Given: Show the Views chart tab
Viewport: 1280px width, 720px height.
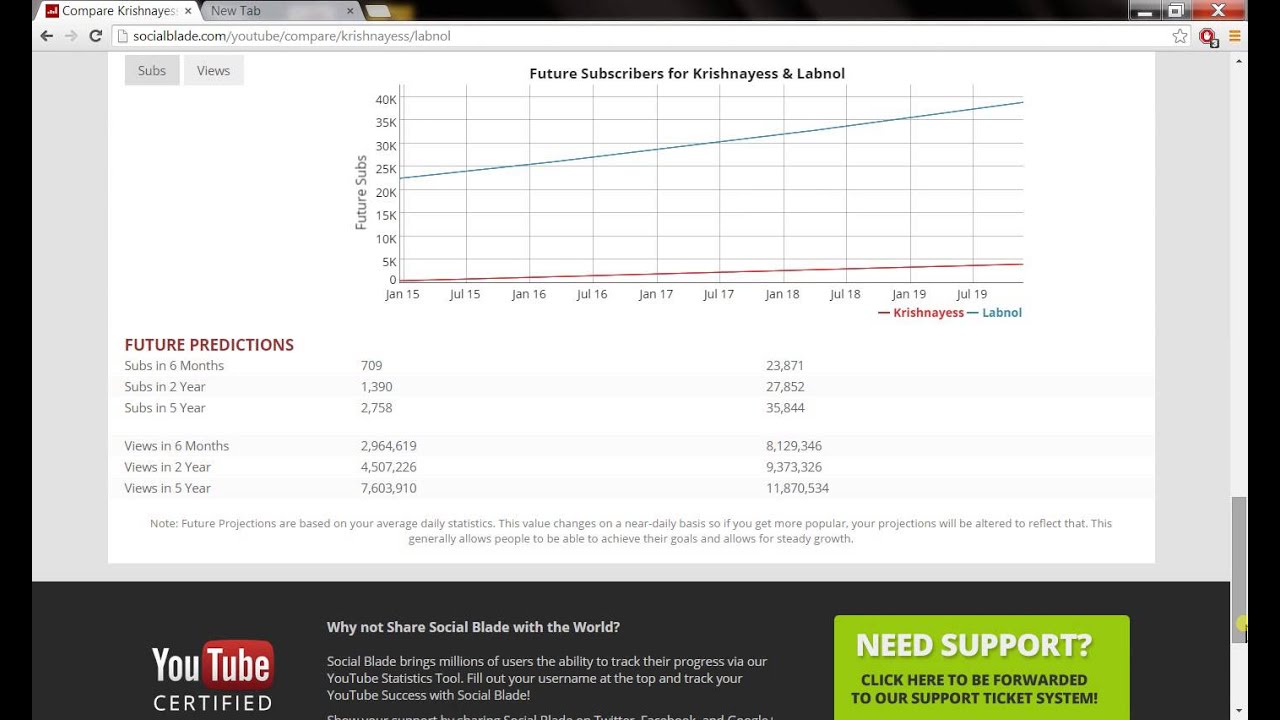Looking at the screenshot, I should pos(213,70).
